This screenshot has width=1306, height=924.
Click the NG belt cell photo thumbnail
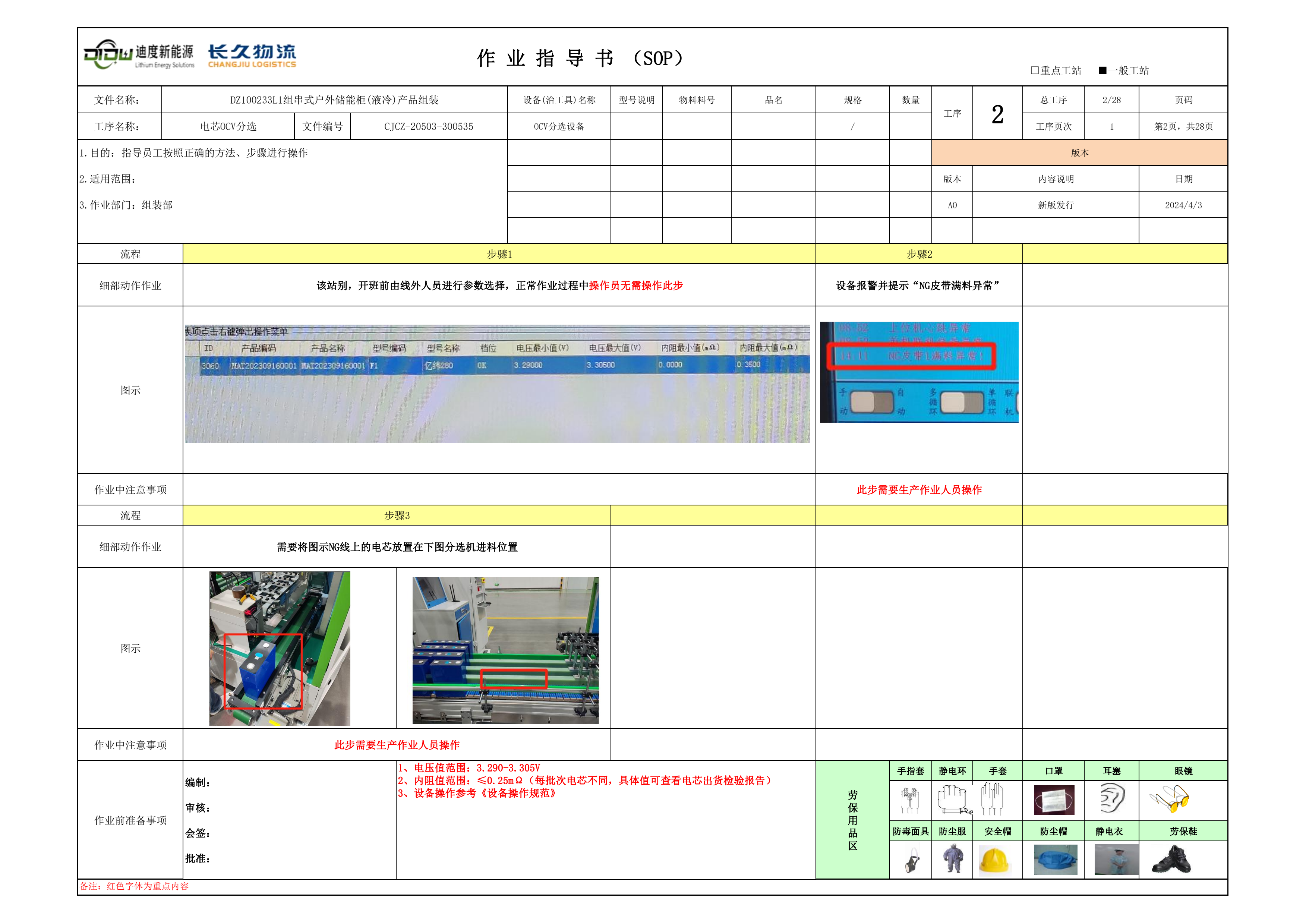pos(279,649)
